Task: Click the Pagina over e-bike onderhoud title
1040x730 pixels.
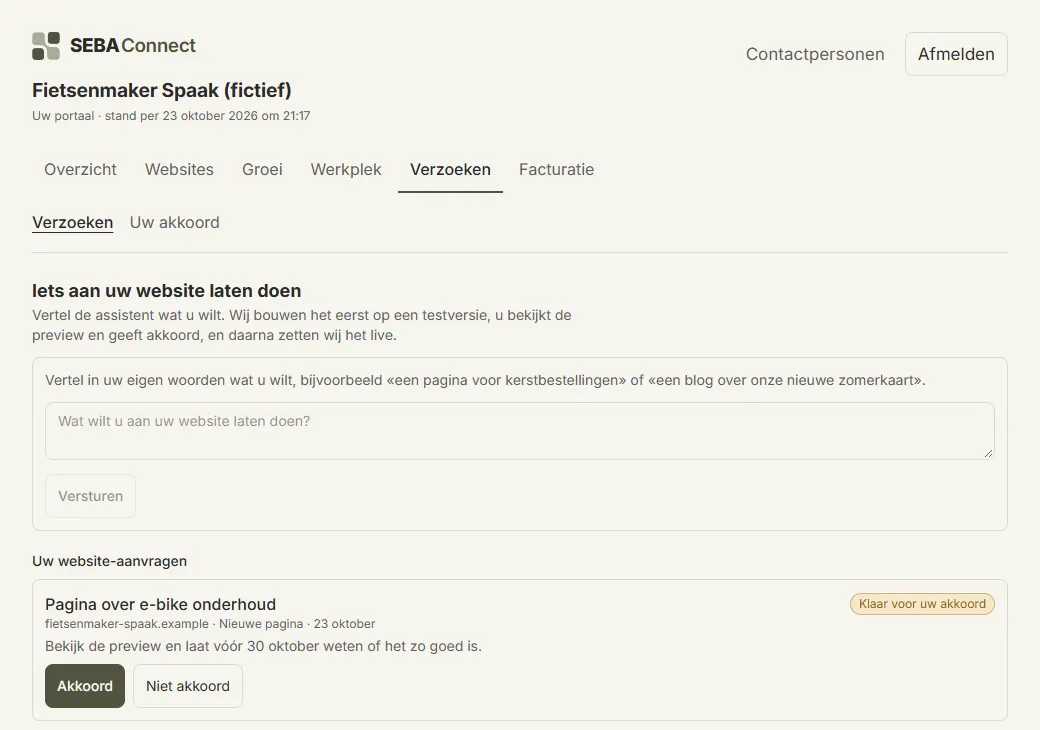Action: 161,605
